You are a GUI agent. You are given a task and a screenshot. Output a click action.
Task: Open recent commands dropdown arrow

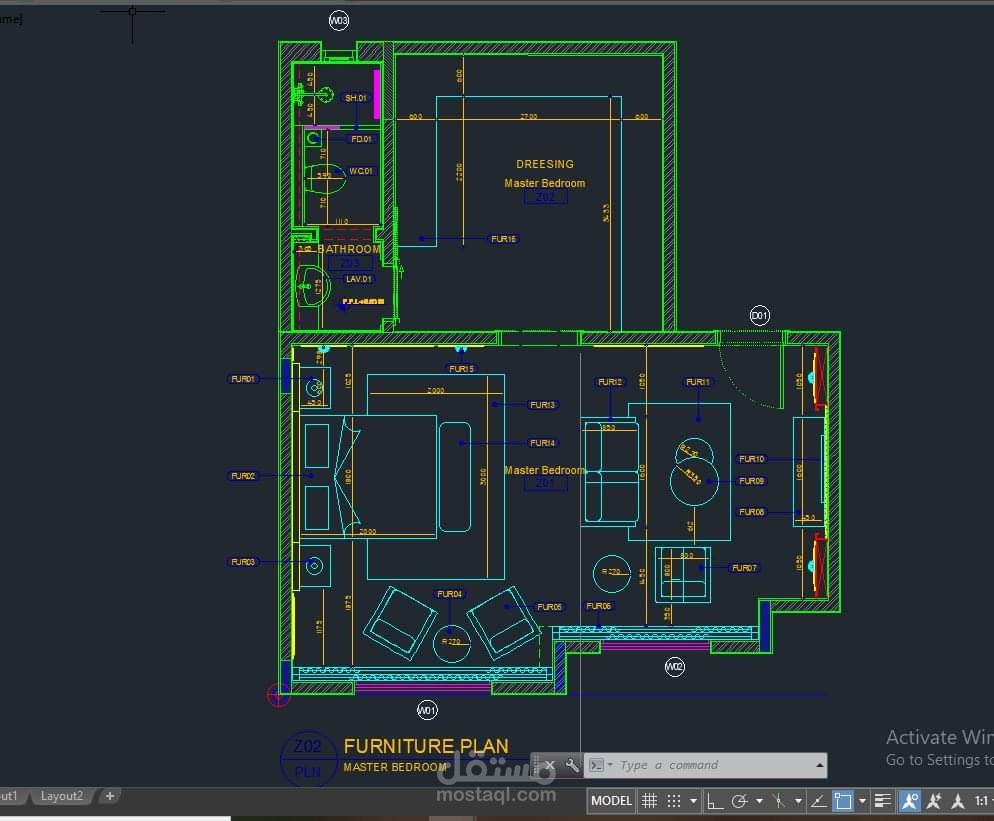(610, 765)
